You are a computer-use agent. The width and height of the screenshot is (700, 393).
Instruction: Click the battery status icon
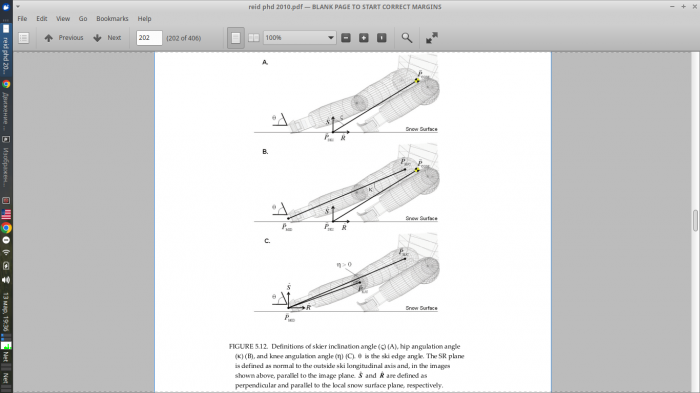coord(6,266)
